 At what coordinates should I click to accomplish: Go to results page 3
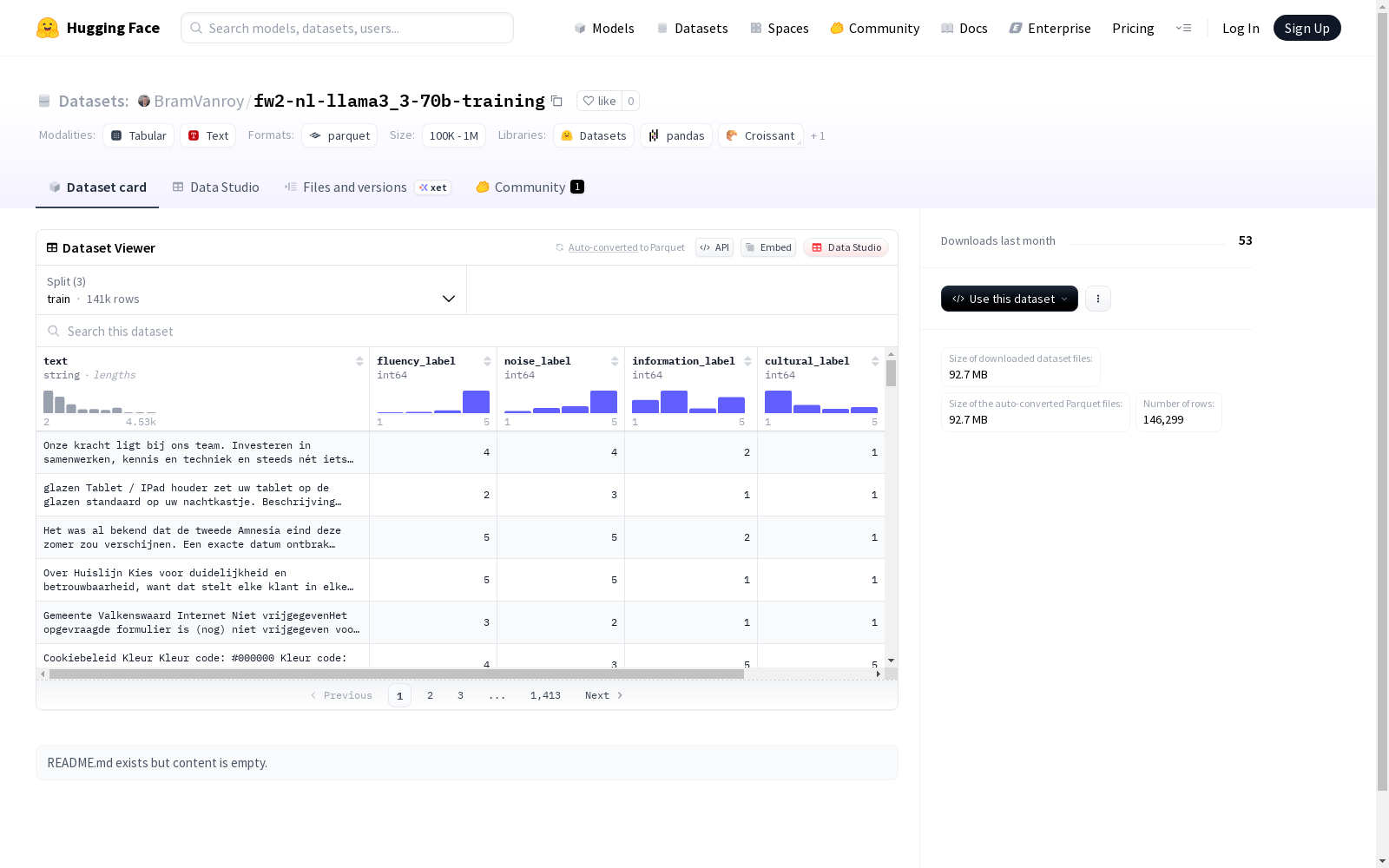[x=460, y=695]
